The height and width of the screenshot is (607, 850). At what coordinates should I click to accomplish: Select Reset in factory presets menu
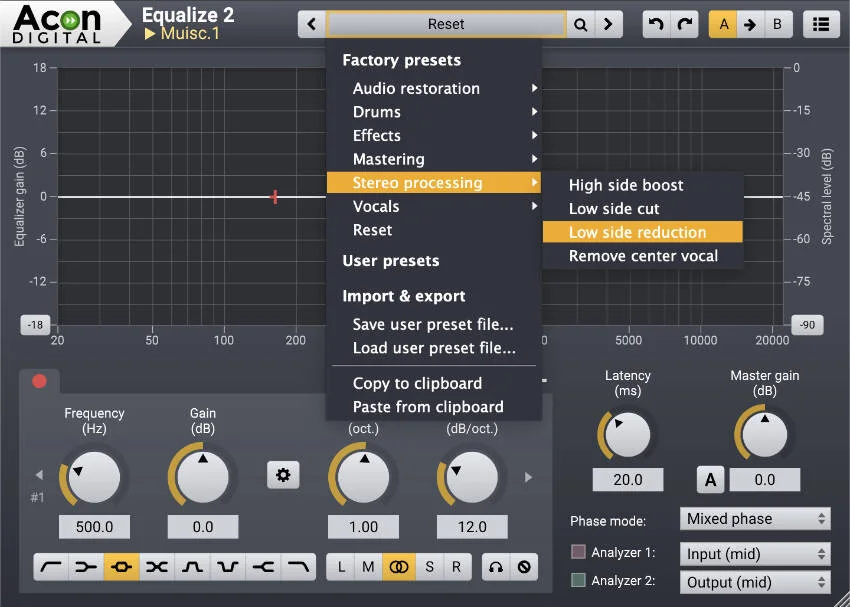(x=434, y=230)
